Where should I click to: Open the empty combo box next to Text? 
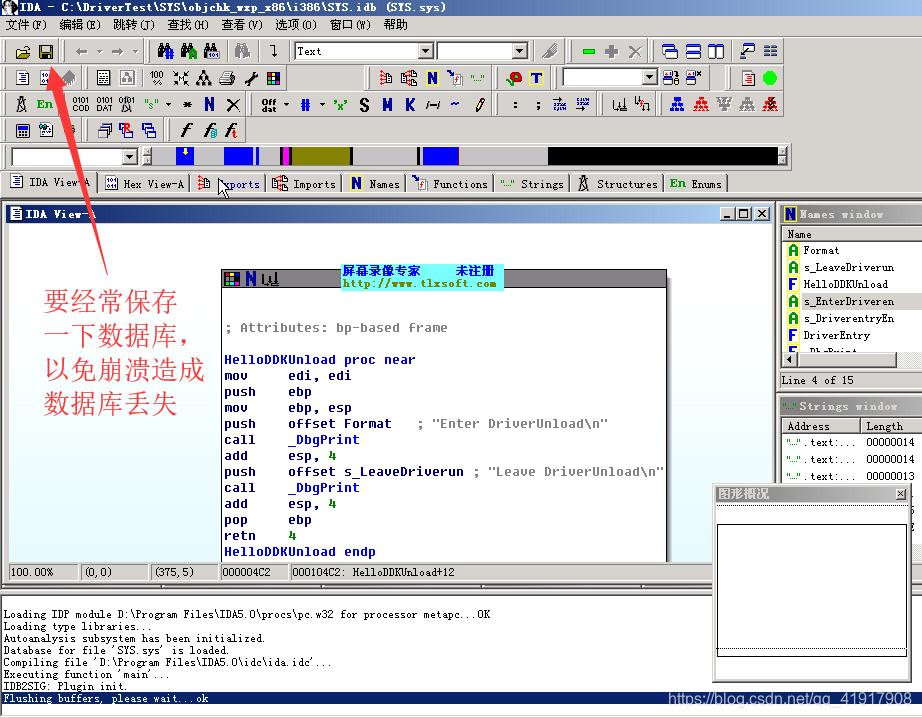pos(520,51)
